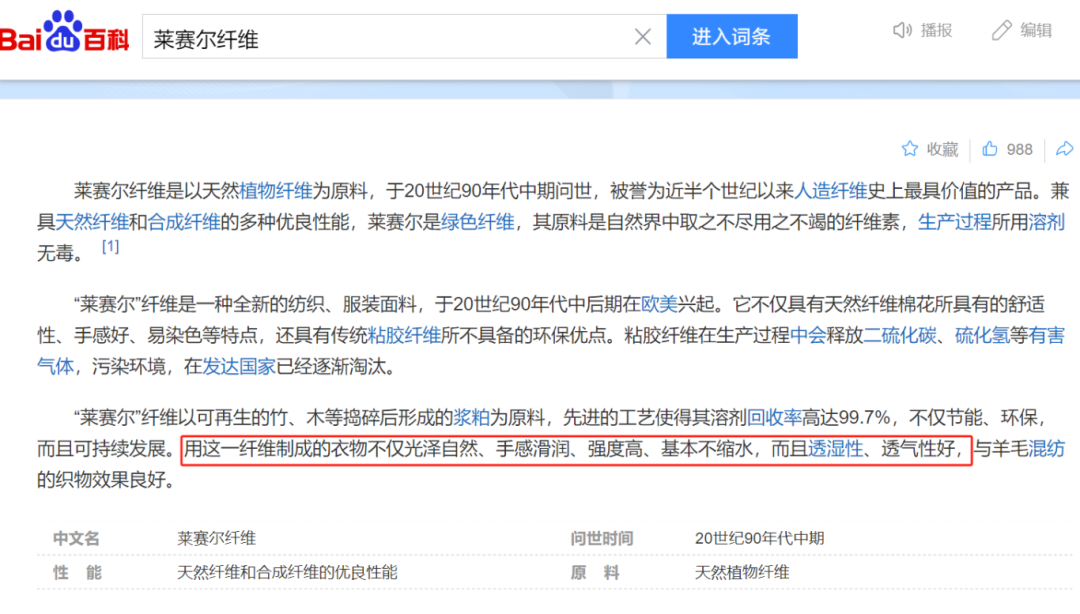Share the entry using the arrow icon
Viewport: 1080px width, 614px height.
pyautogui.click(x=1064, y=149)
